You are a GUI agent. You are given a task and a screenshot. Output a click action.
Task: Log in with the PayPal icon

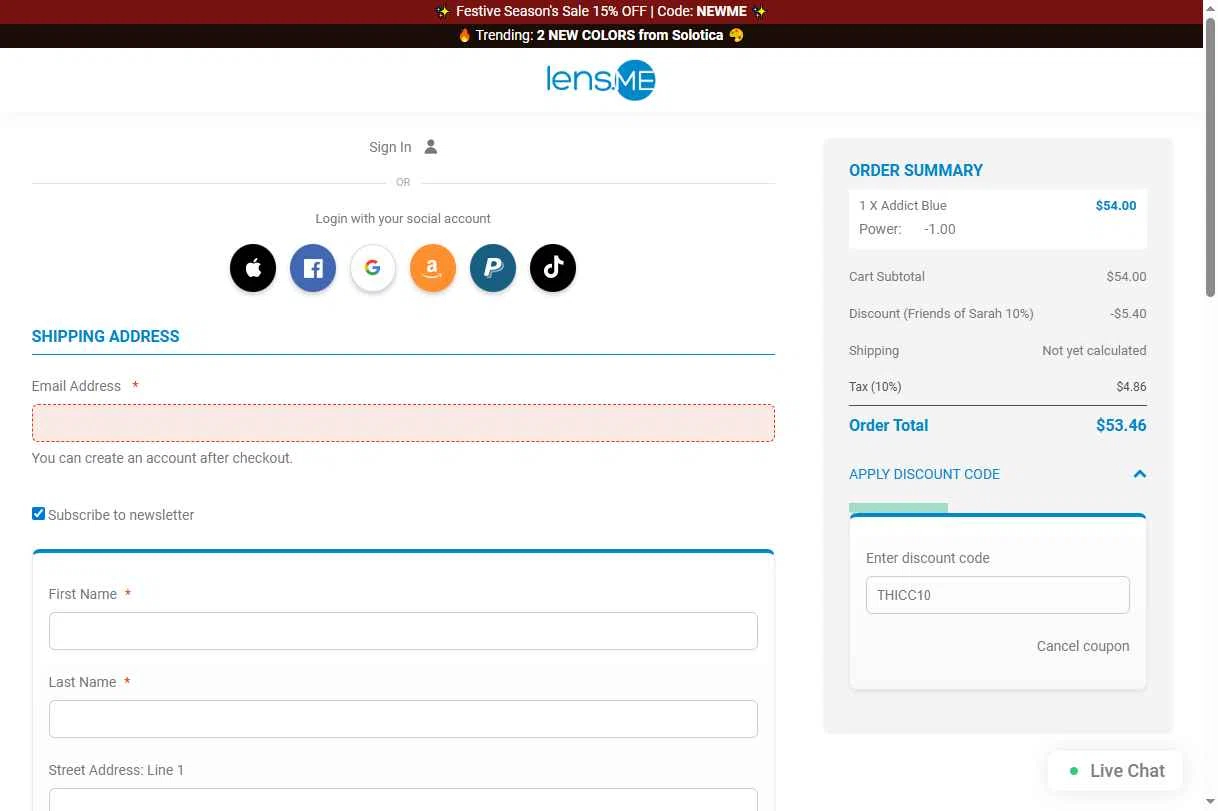click(x=493, y=268)
